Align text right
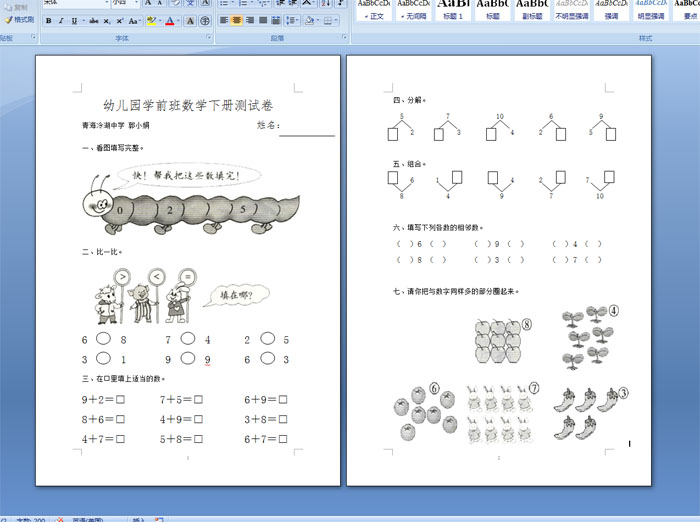This screenshot has height=522, width=700. [250, 20]
